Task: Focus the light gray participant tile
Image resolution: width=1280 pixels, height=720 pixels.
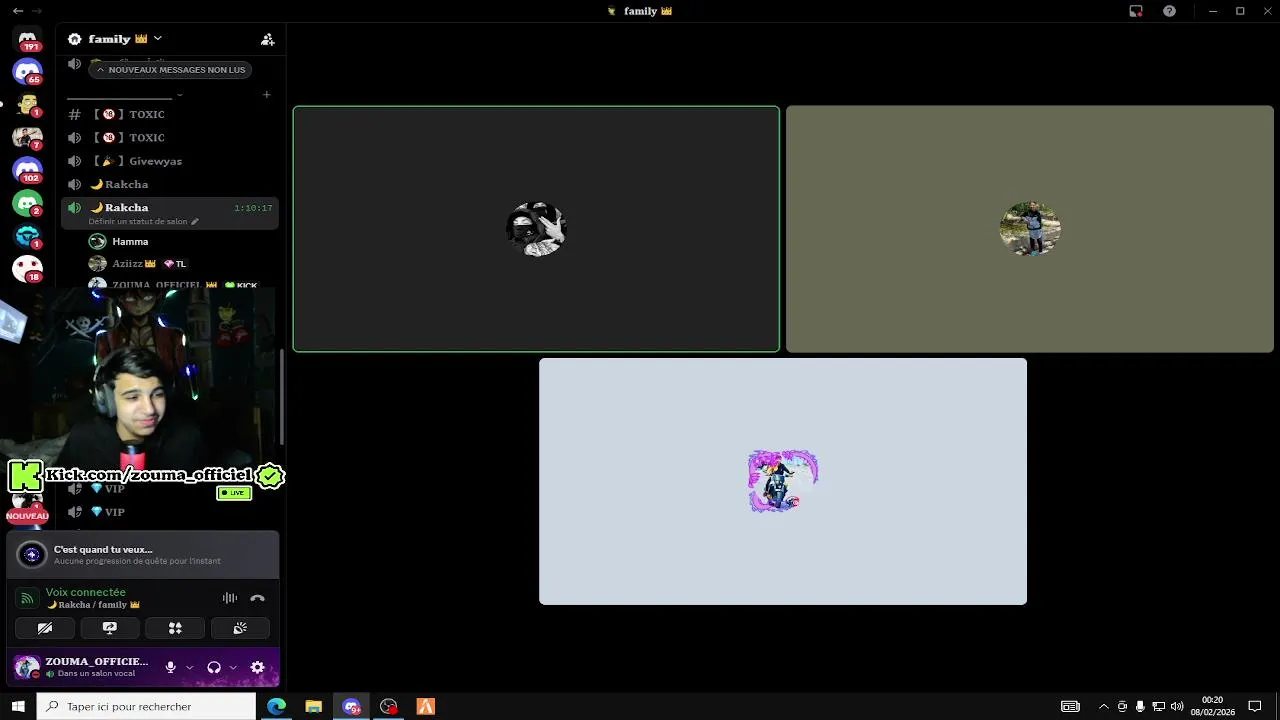Action: point(783,481)
